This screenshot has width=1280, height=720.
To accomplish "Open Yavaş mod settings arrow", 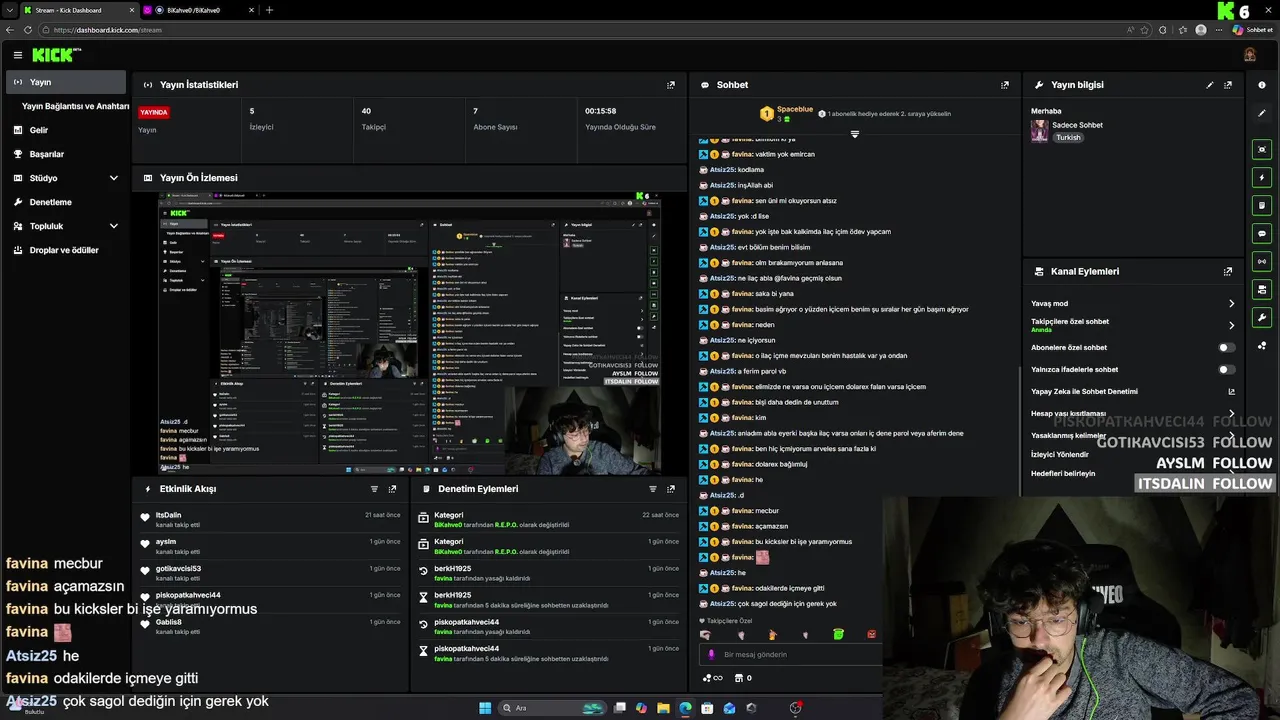I will 1231,303.
